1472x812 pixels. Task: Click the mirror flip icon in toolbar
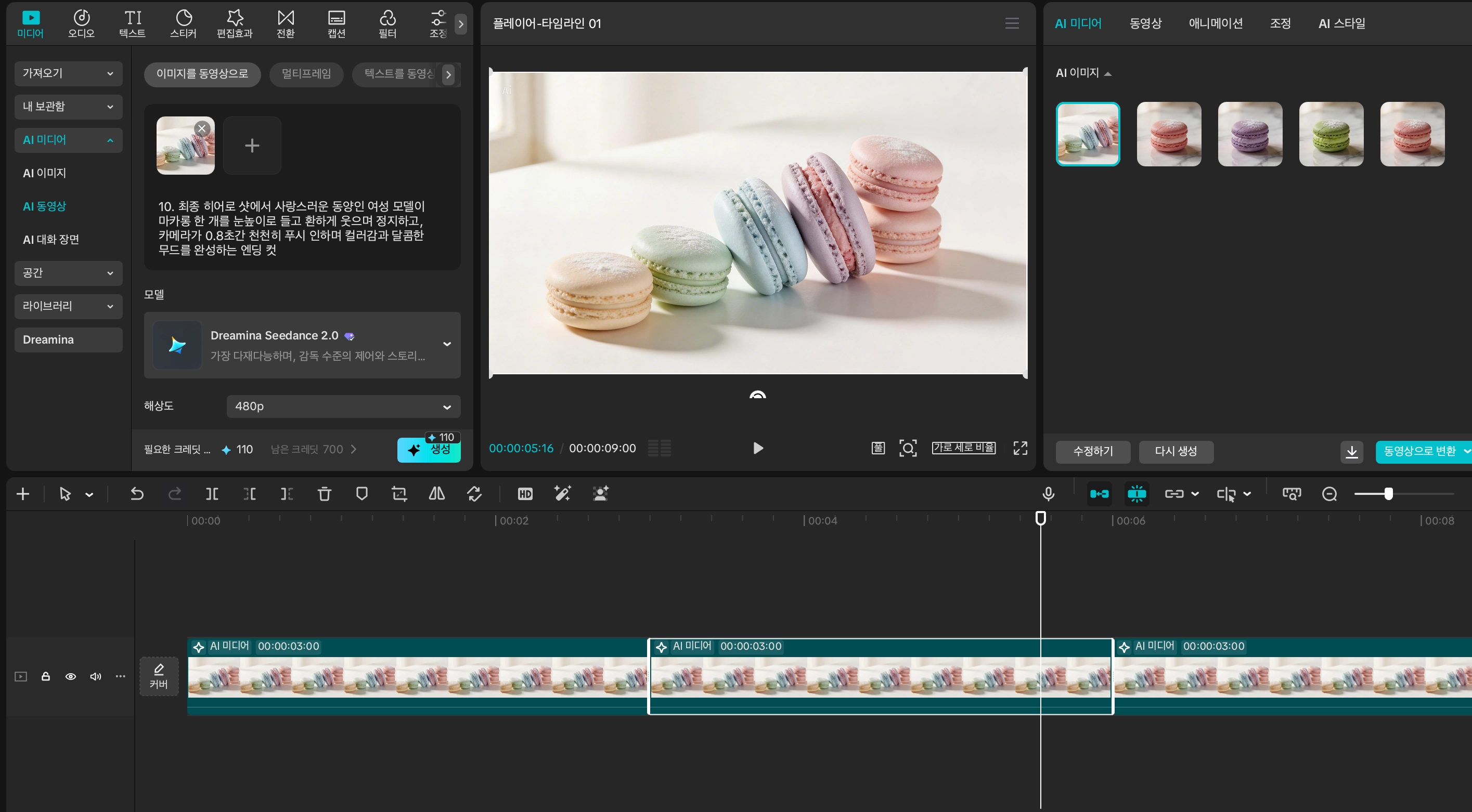tap(436, 494)
